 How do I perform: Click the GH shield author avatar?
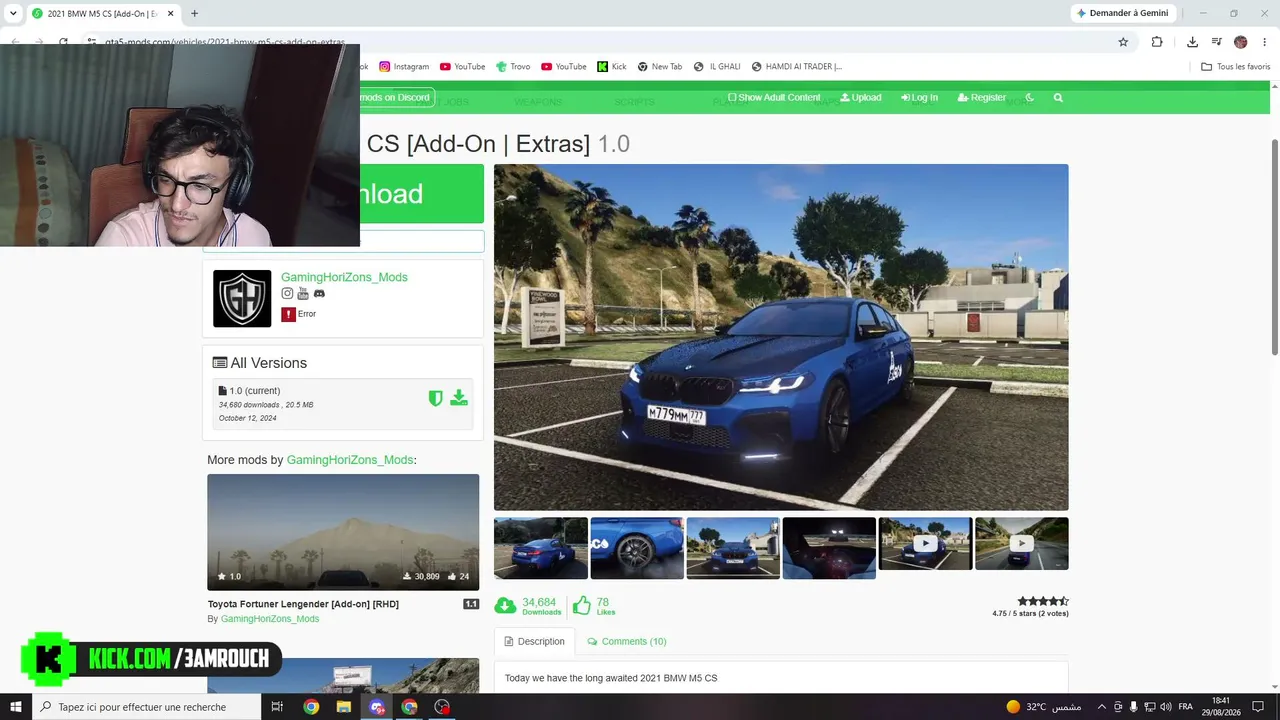242,298
